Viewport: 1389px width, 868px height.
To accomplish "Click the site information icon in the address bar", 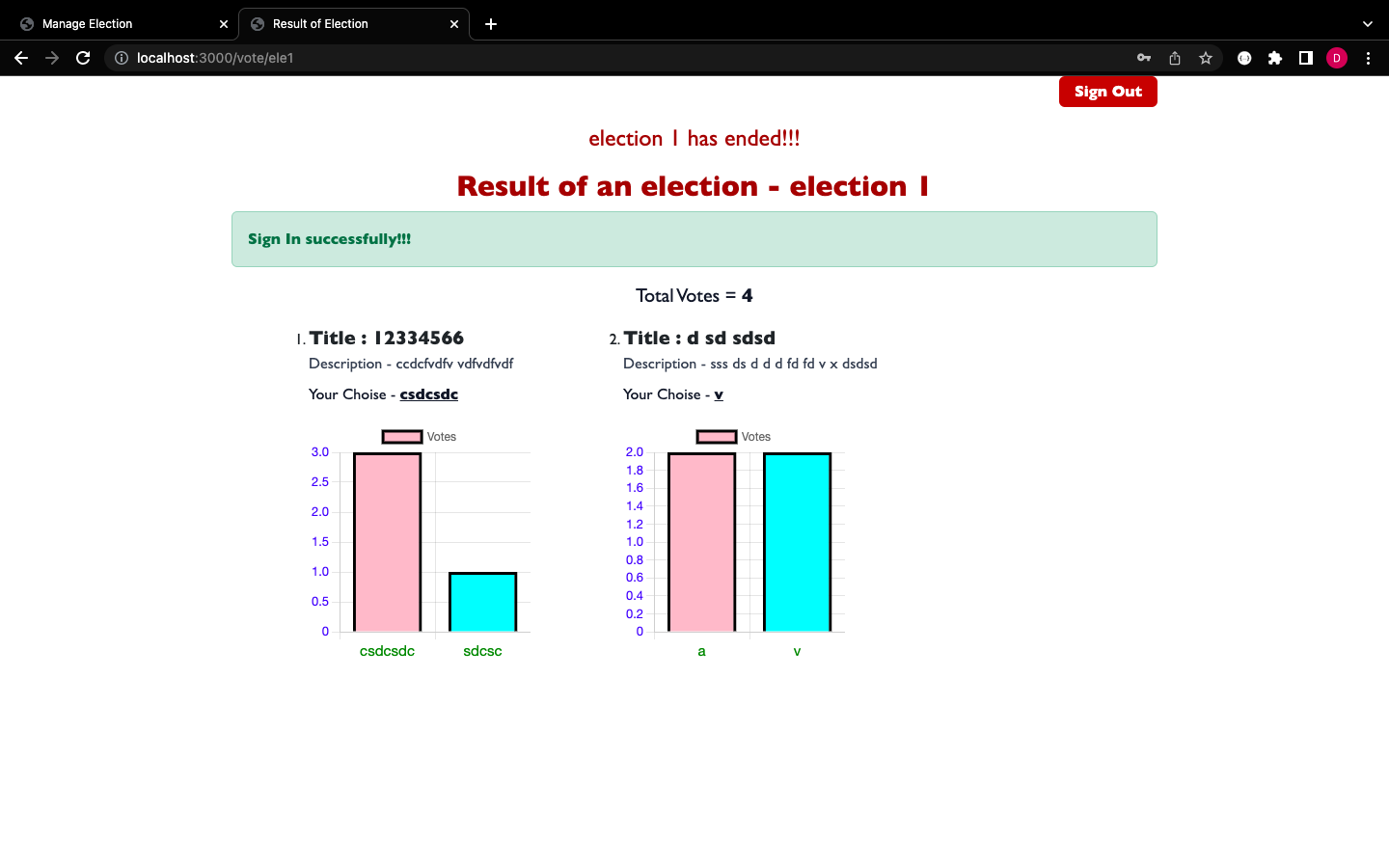I will click(x=121, y=58).
